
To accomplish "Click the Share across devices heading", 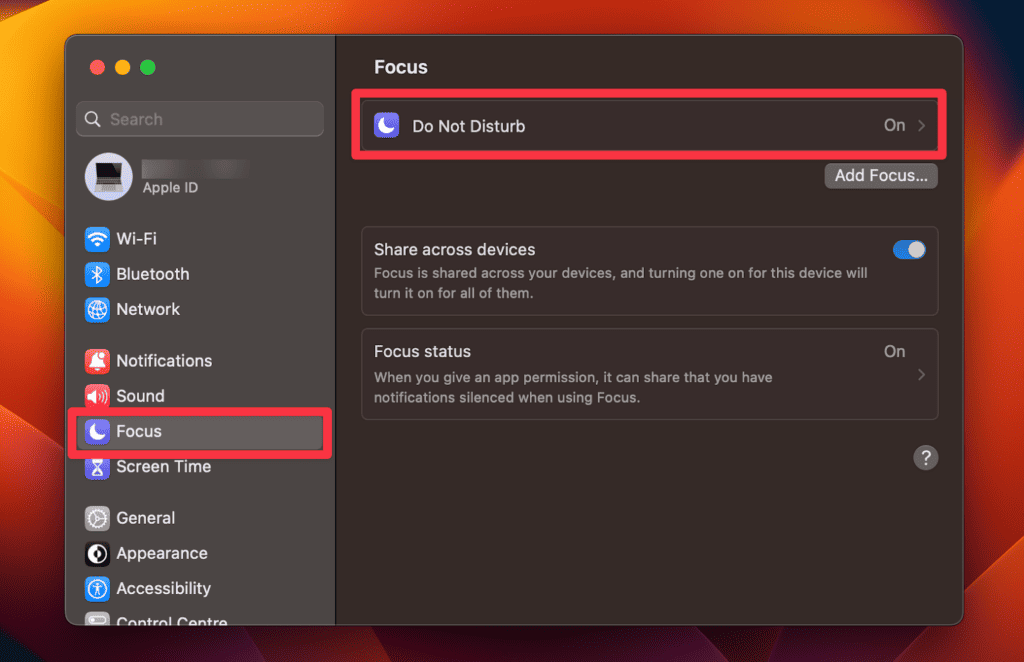I will tap(455, 249).
